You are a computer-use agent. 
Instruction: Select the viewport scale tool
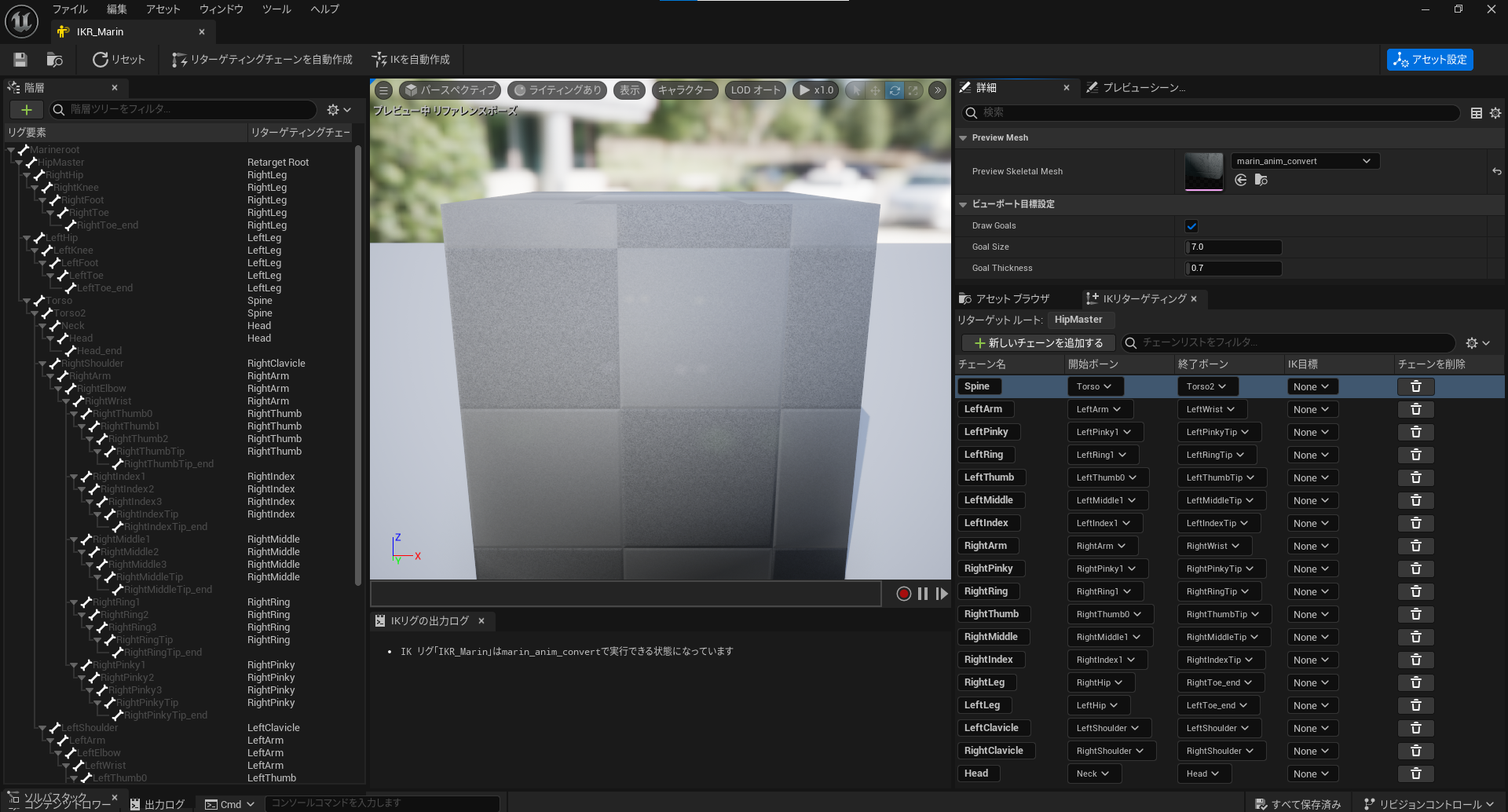(x=913, y=90)
